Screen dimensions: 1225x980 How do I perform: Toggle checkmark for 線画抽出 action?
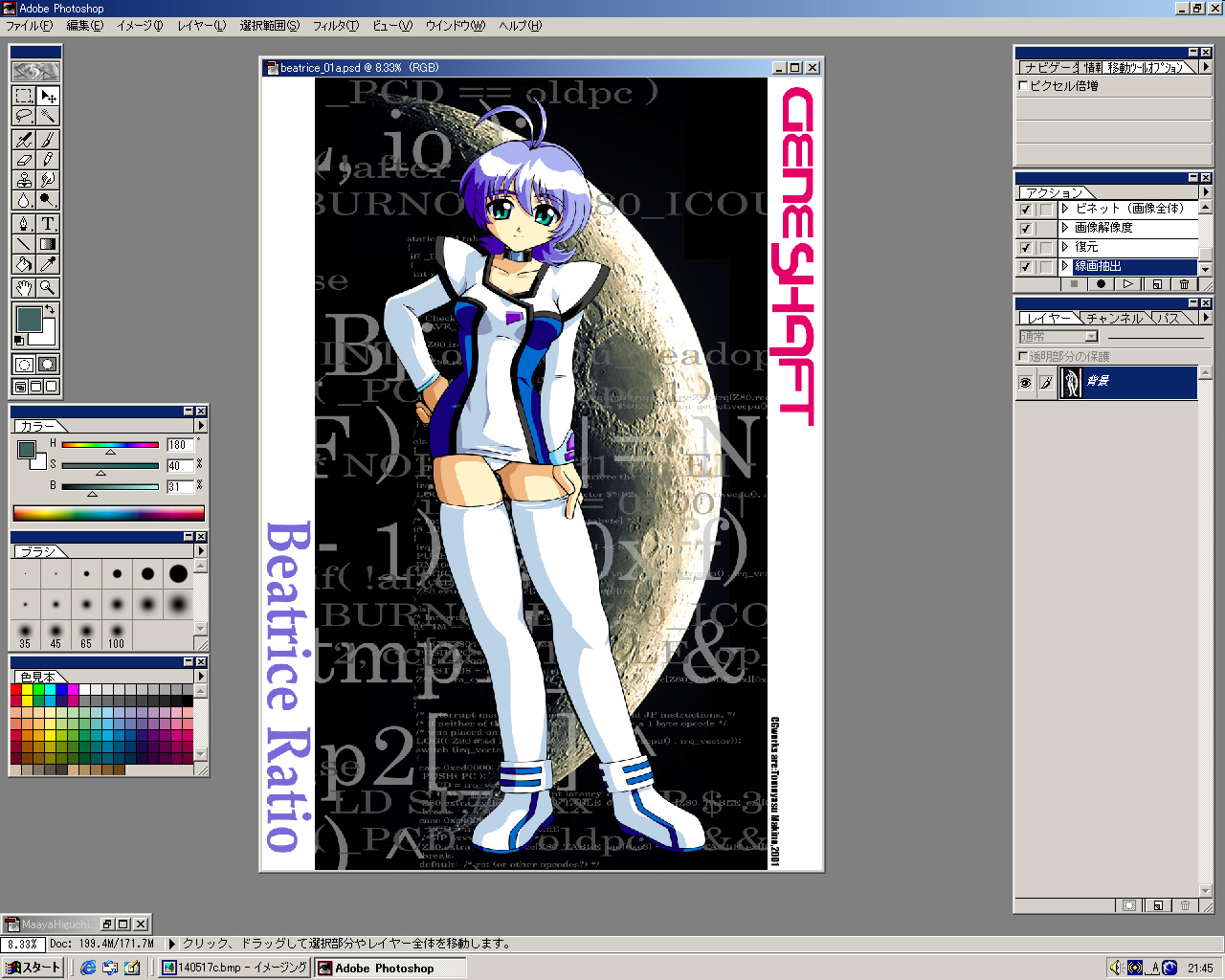(x=1026, y=266)
